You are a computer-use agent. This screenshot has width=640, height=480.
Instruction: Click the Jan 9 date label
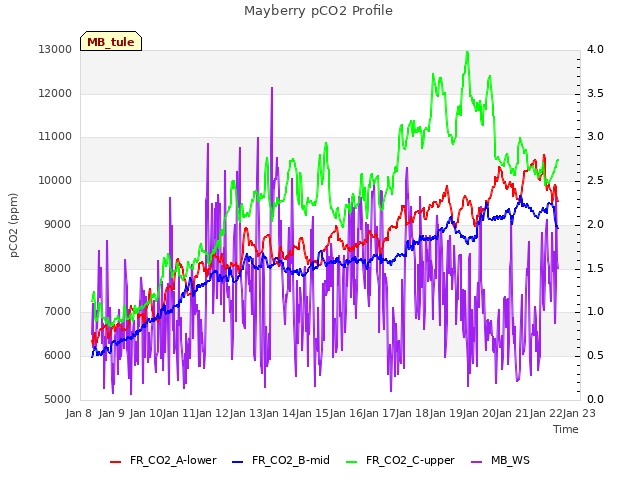(x=111, y=413)
